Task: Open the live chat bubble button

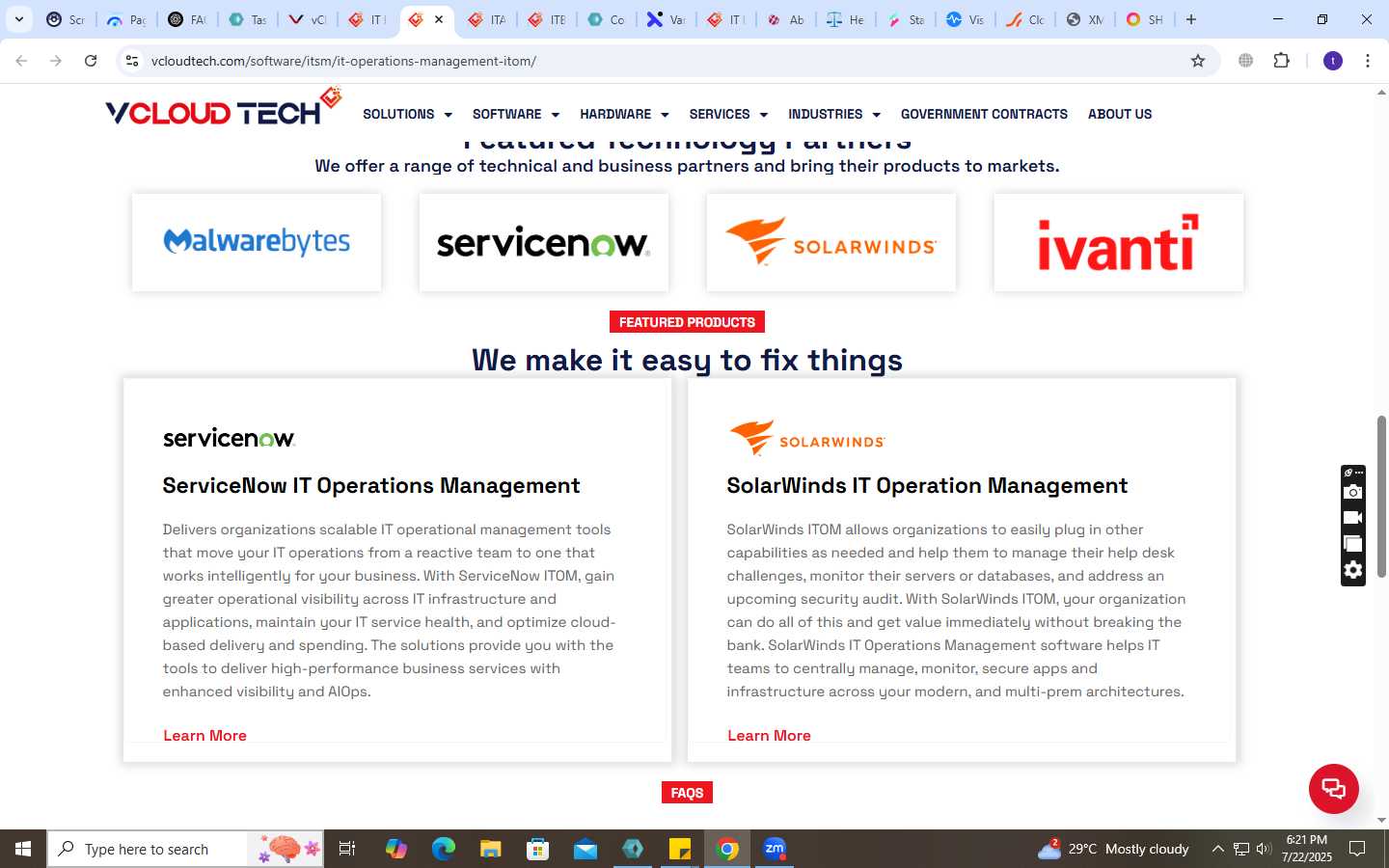Action: (1333, 788)
